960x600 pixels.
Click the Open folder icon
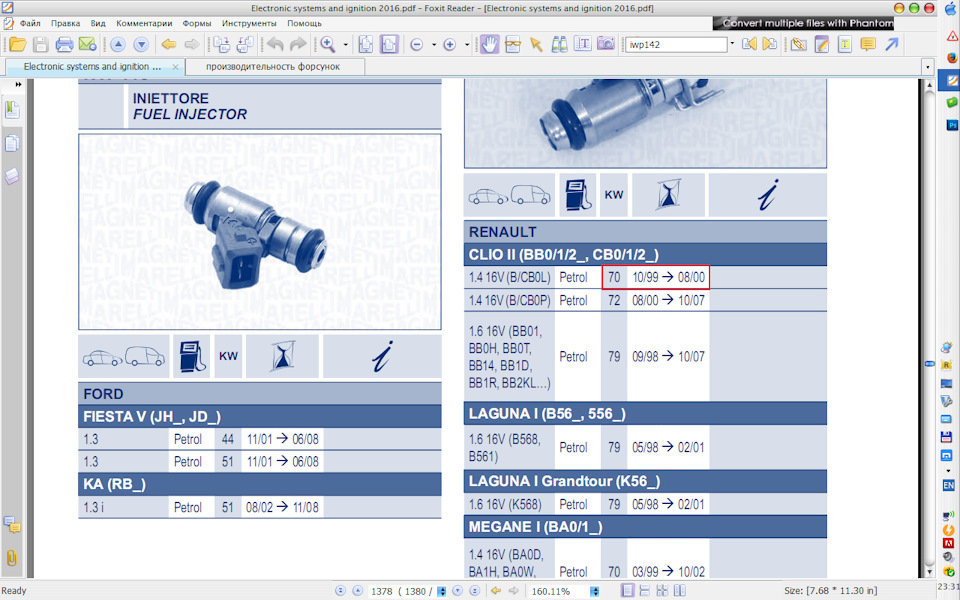click(17, 45)
